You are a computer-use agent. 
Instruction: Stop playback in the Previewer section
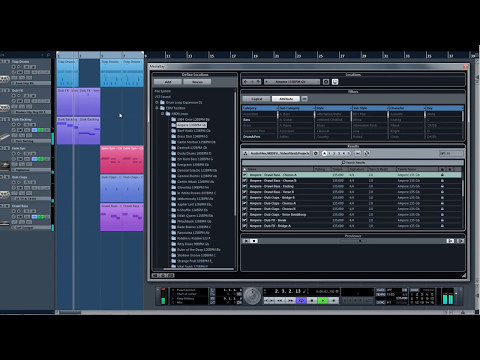pos(254,241)
